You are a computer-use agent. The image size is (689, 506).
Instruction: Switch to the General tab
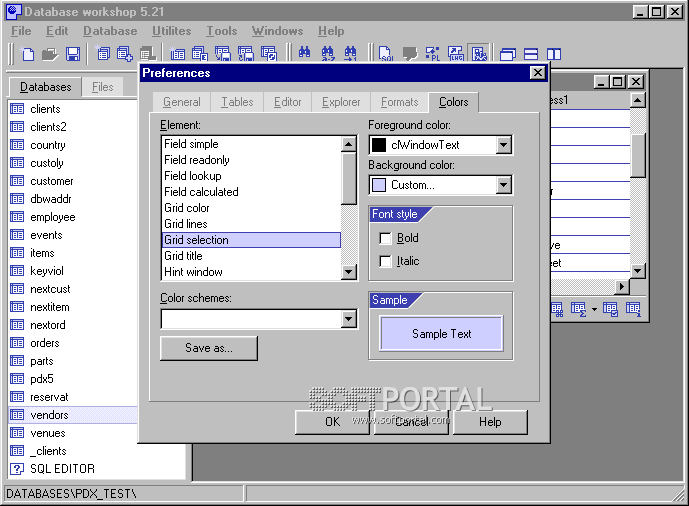click(181, 102)
